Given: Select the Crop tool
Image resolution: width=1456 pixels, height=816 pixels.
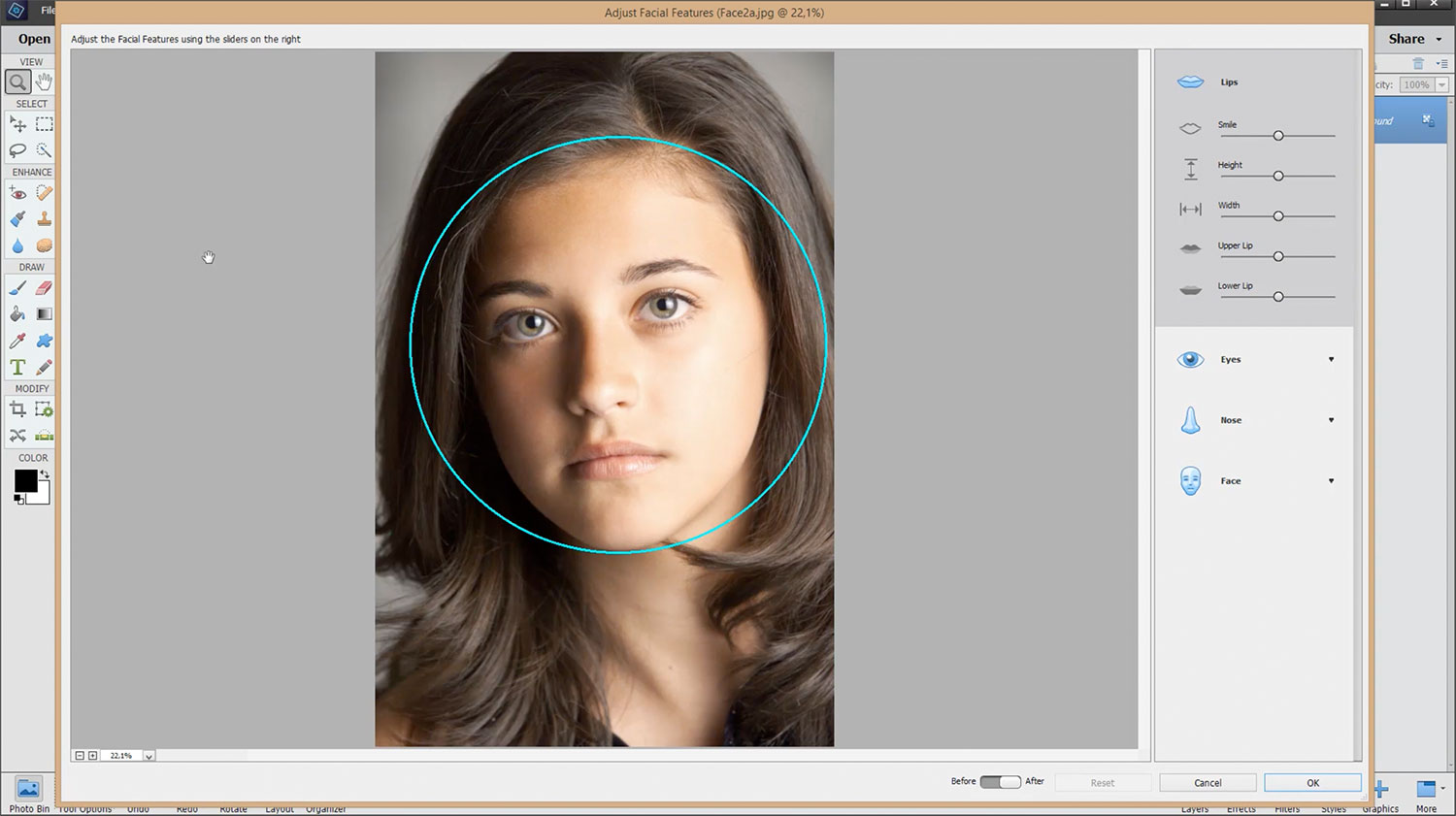Looking at the screenshot, I should [x=17, y=409].
